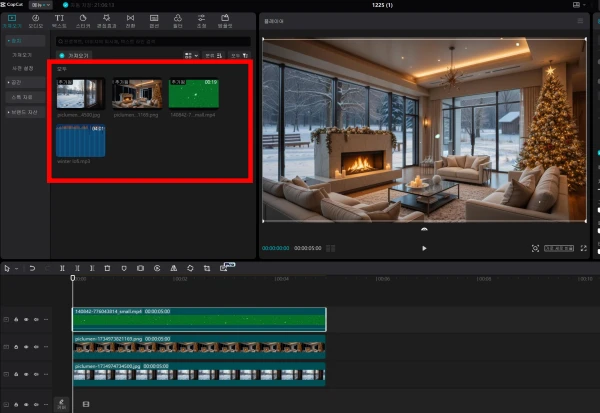The width and height of the screenshot is (600, 413).
Task: Hide the living room png track
Action: click(26, 347)
